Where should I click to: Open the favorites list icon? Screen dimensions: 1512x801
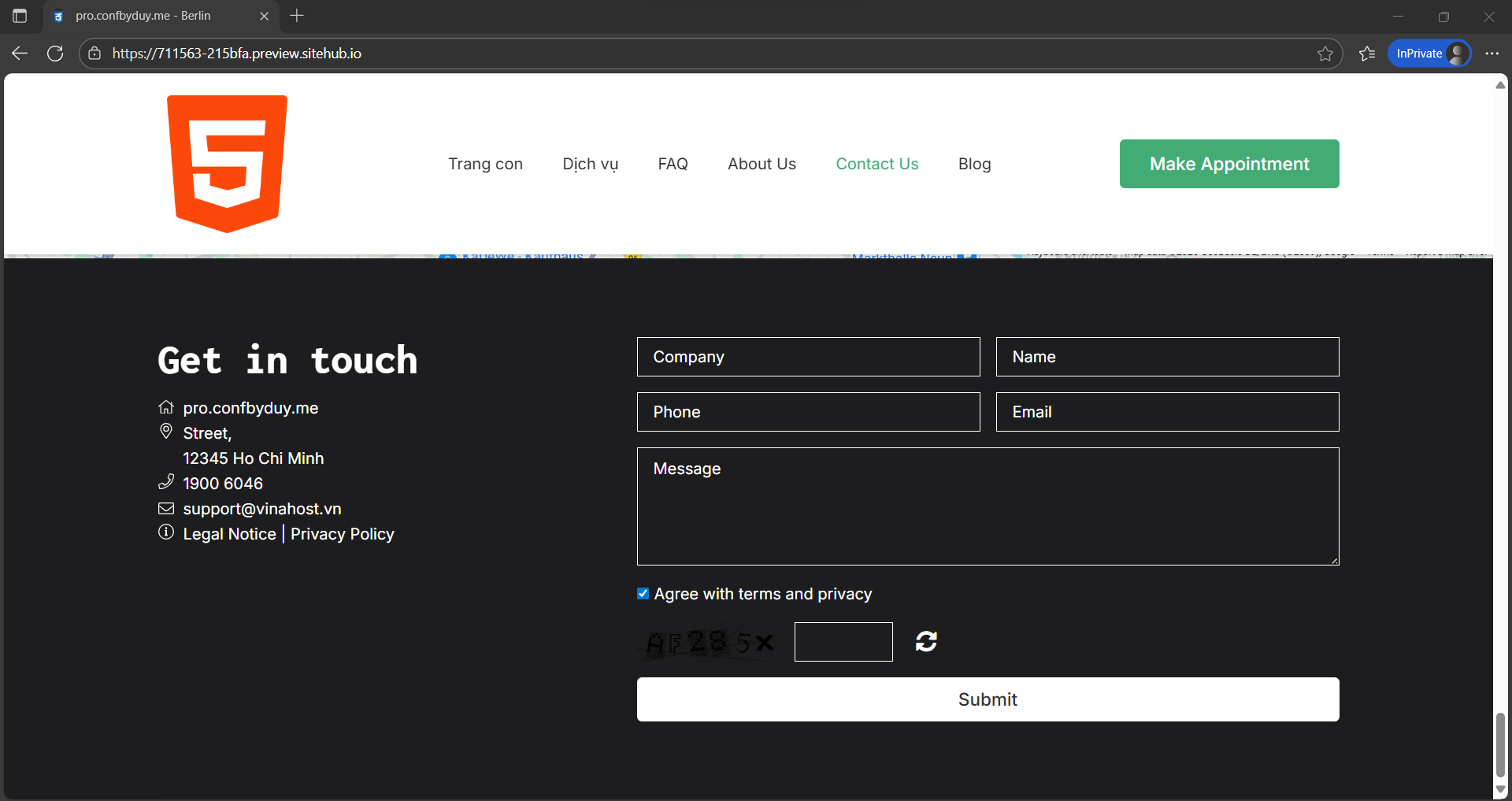pos(1367,54)
